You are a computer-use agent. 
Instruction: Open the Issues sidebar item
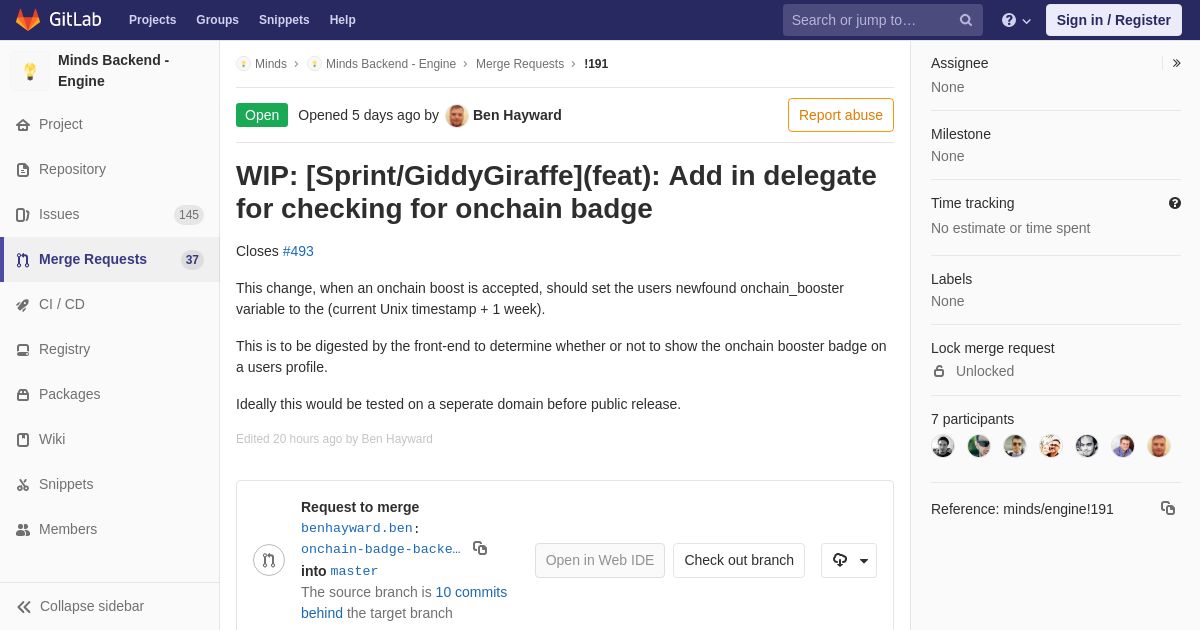point(110,214)
